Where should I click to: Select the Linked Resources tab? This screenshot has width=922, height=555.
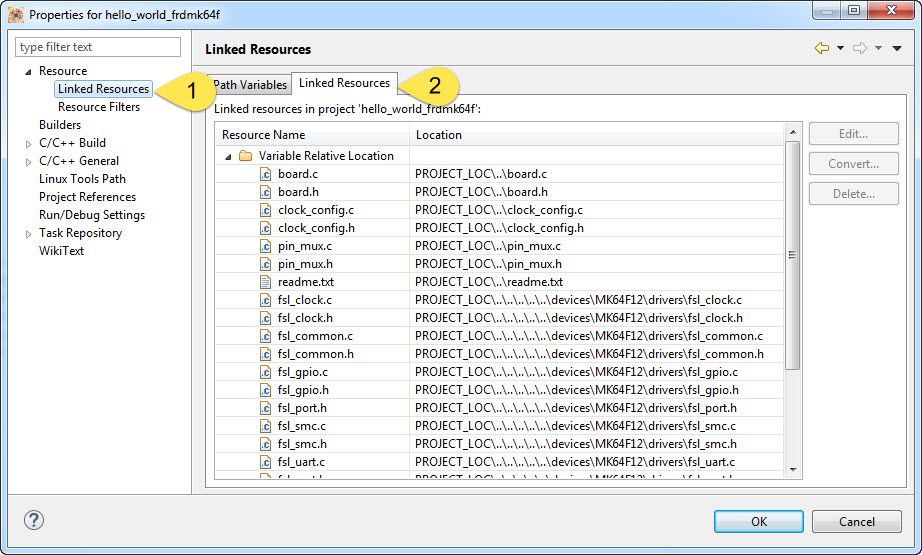344,83
